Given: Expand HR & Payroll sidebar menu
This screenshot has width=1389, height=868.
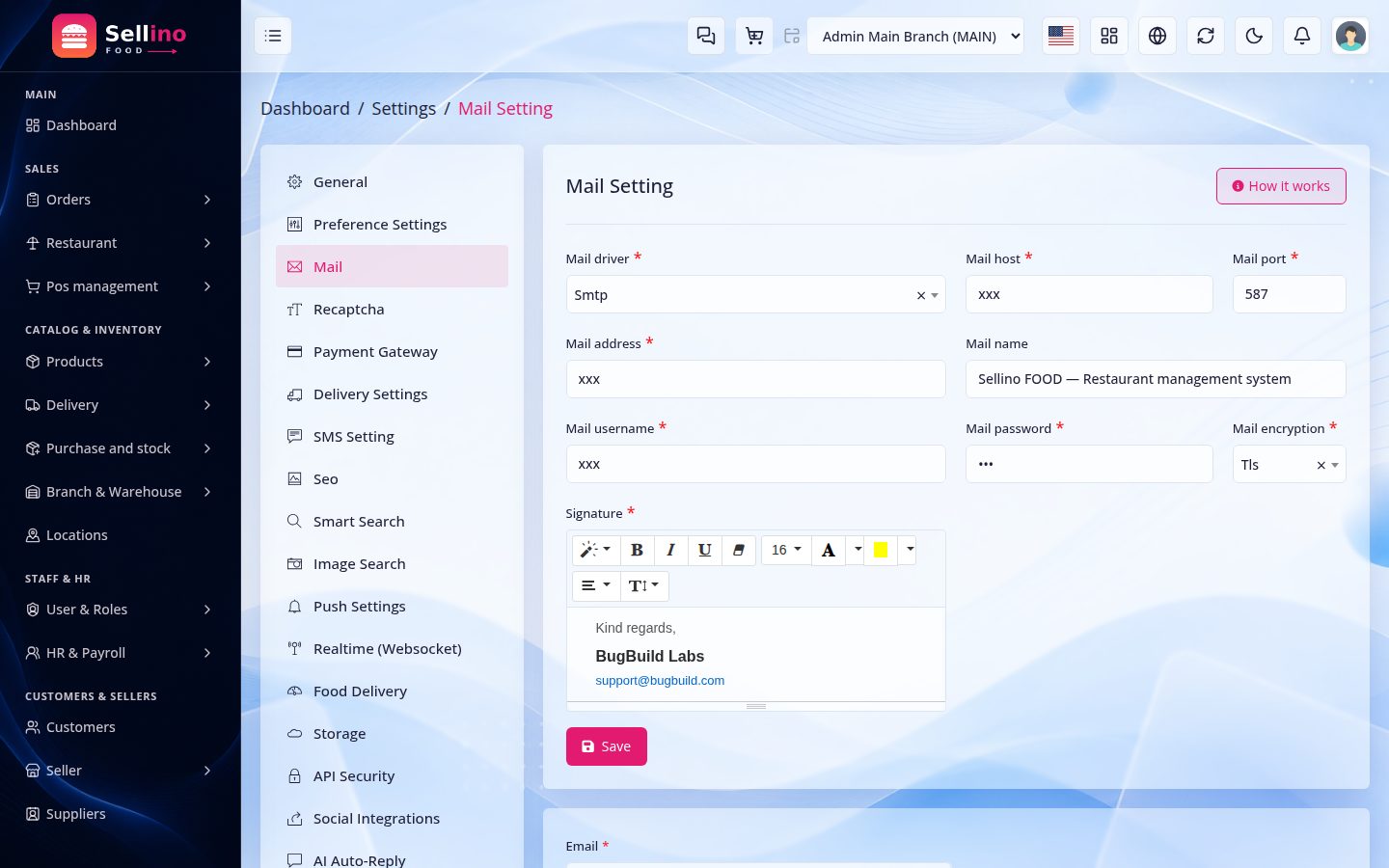Looking at the screenshot, I should click(120, 653).
